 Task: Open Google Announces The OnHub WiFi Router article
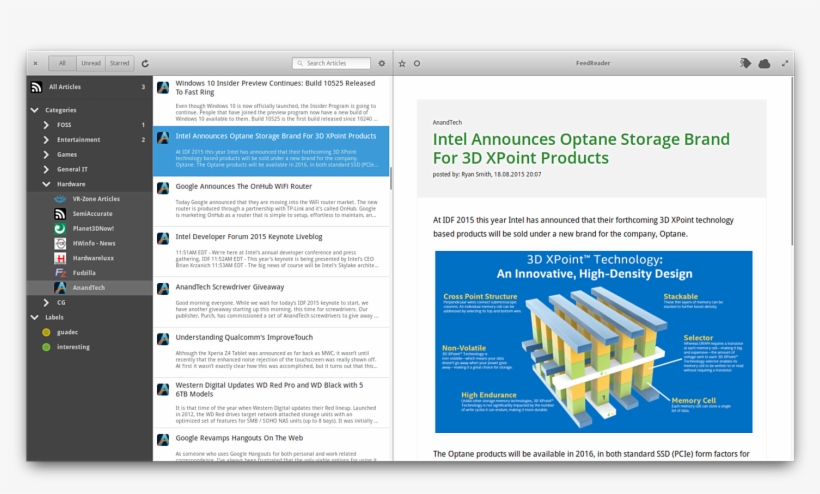244,186
